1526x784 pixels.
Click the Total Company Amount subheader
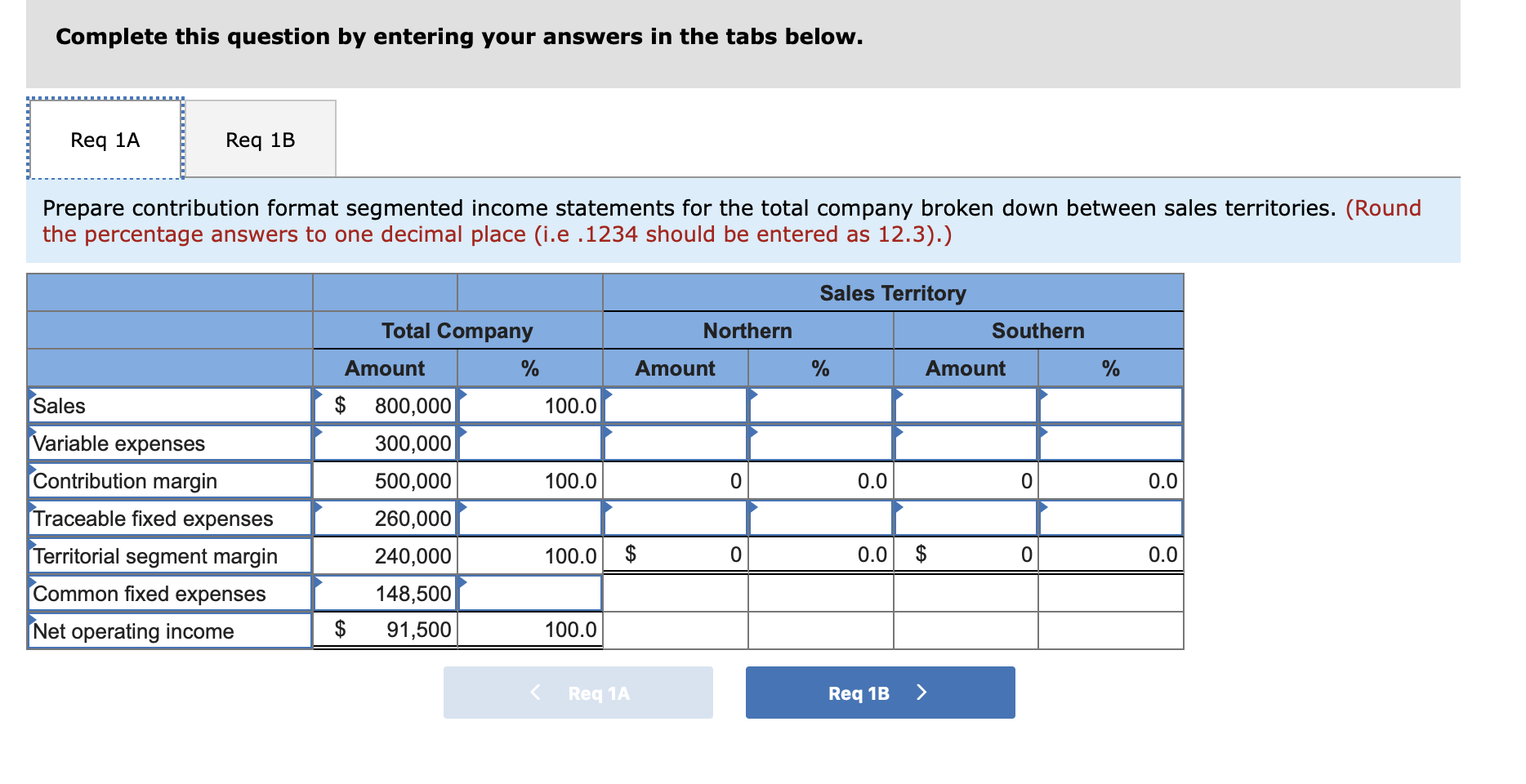[x=385, y=367]
